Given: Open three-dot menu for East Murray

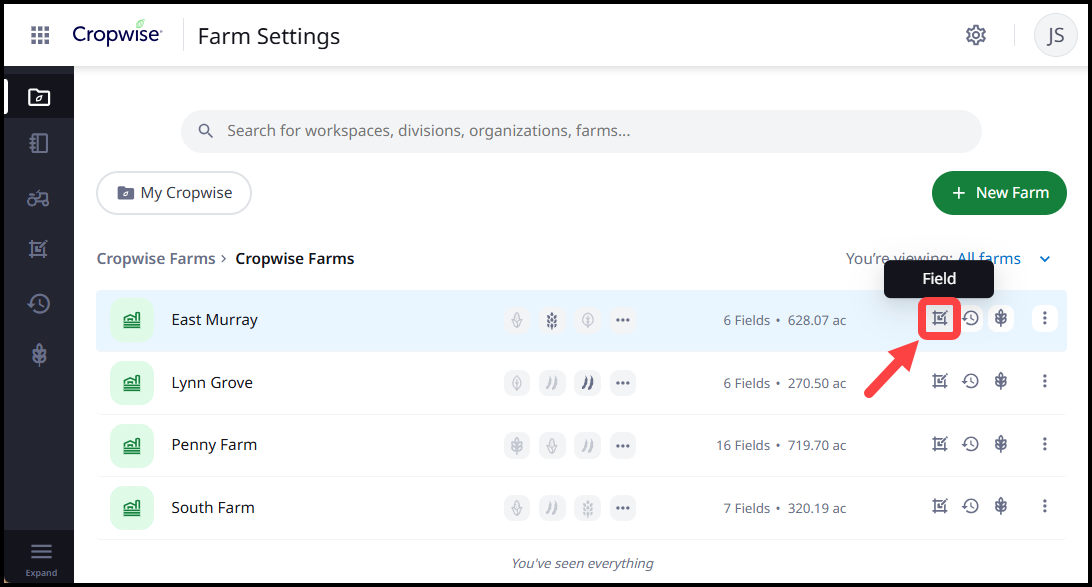Looking at the screenshot, I should pyautogui.click(x=1044, y=319).
